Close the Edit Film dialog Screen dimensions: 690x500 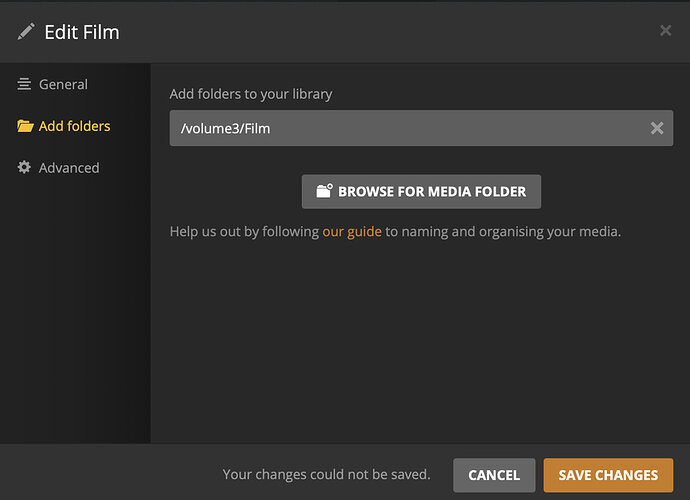[x=665, y=31]
